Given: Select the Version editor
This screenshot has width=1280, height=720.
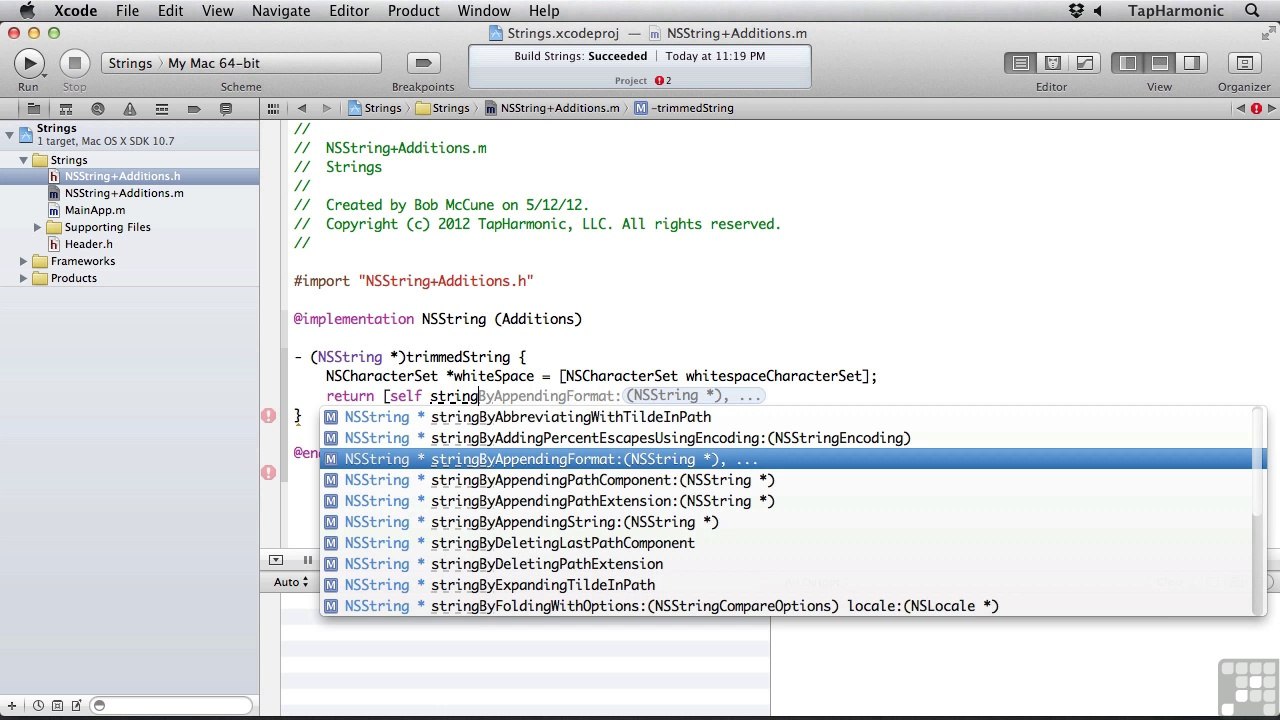Looking at the screenshot, I should click(x=1085, y=63).
